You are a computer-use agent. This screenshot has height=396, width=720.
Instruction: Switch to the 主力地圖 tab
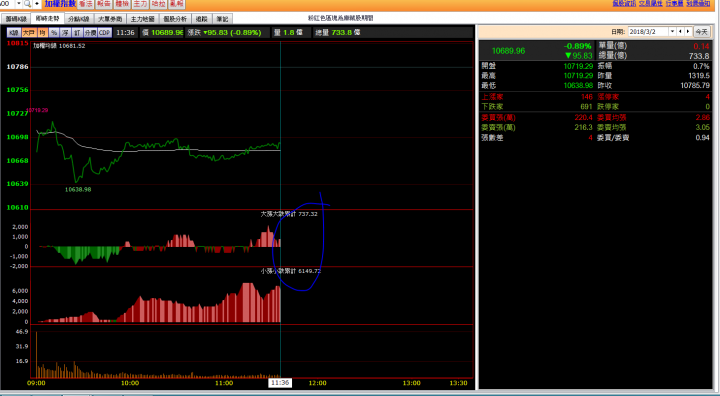[142, 19]
